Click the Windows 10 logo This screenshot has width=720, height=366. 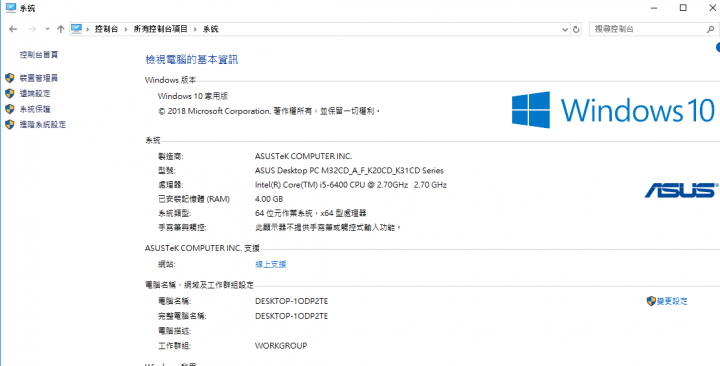coord(613,110)
